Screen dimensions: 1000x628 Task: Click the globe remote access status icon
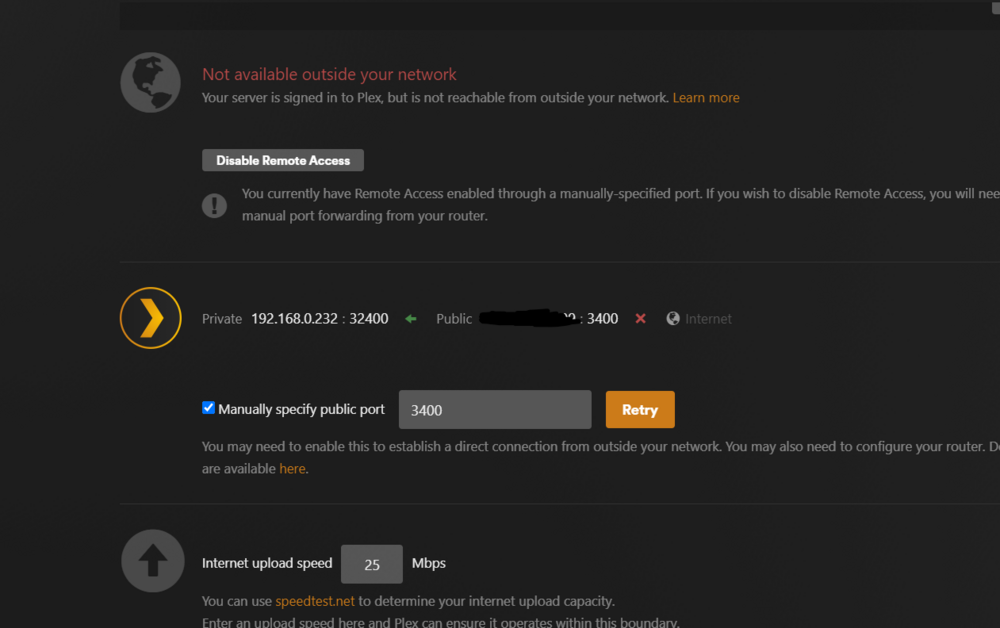[151, 82]
